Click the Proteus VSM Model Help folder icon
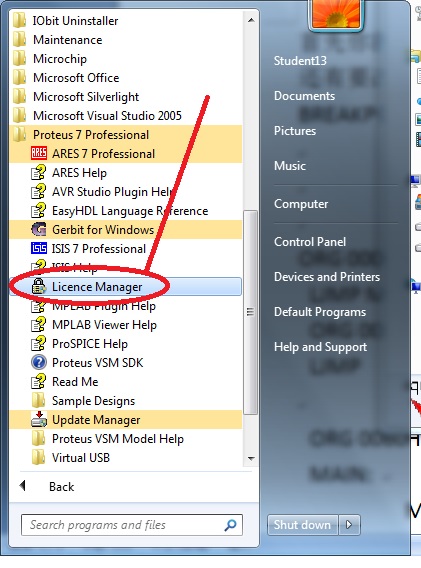The height and width of the screenshot is (568, 421). 38,438
